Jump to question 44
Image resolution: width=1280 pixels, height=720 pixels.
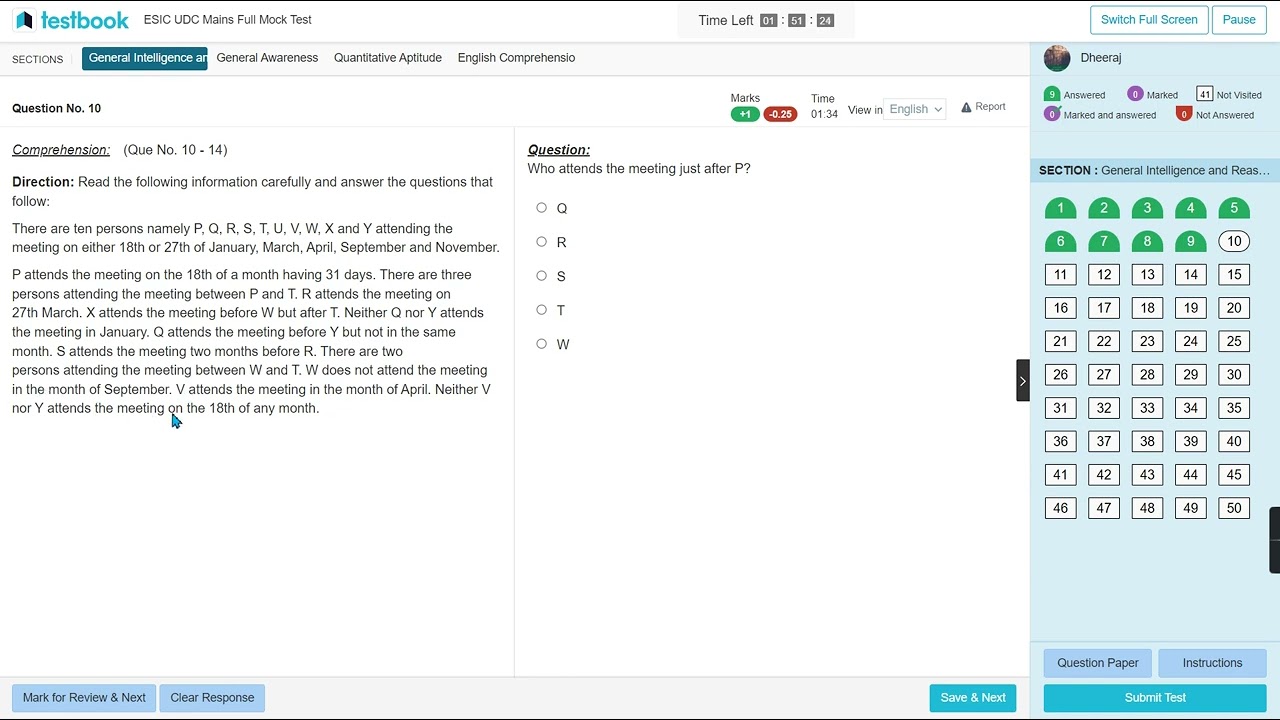pyautogui.click(x=1190, y=475)
